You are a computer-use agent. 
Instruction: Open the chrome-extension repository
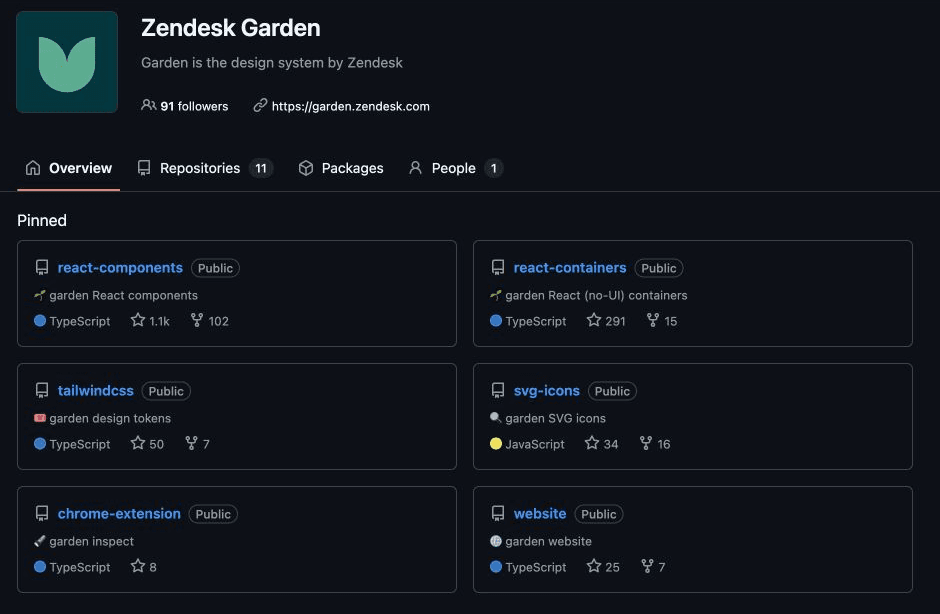tap(119, 513)
